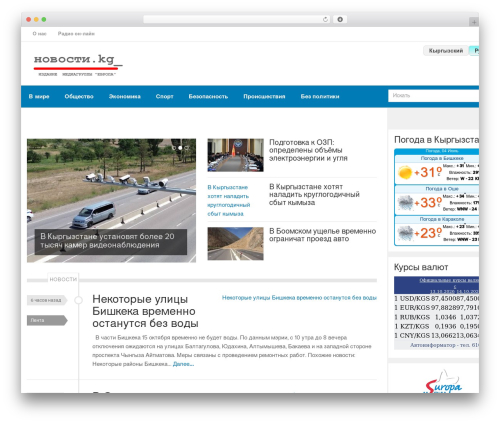Click the browser reload icon
The height and width of the screenshot is (423, 500).
point(325,19)
